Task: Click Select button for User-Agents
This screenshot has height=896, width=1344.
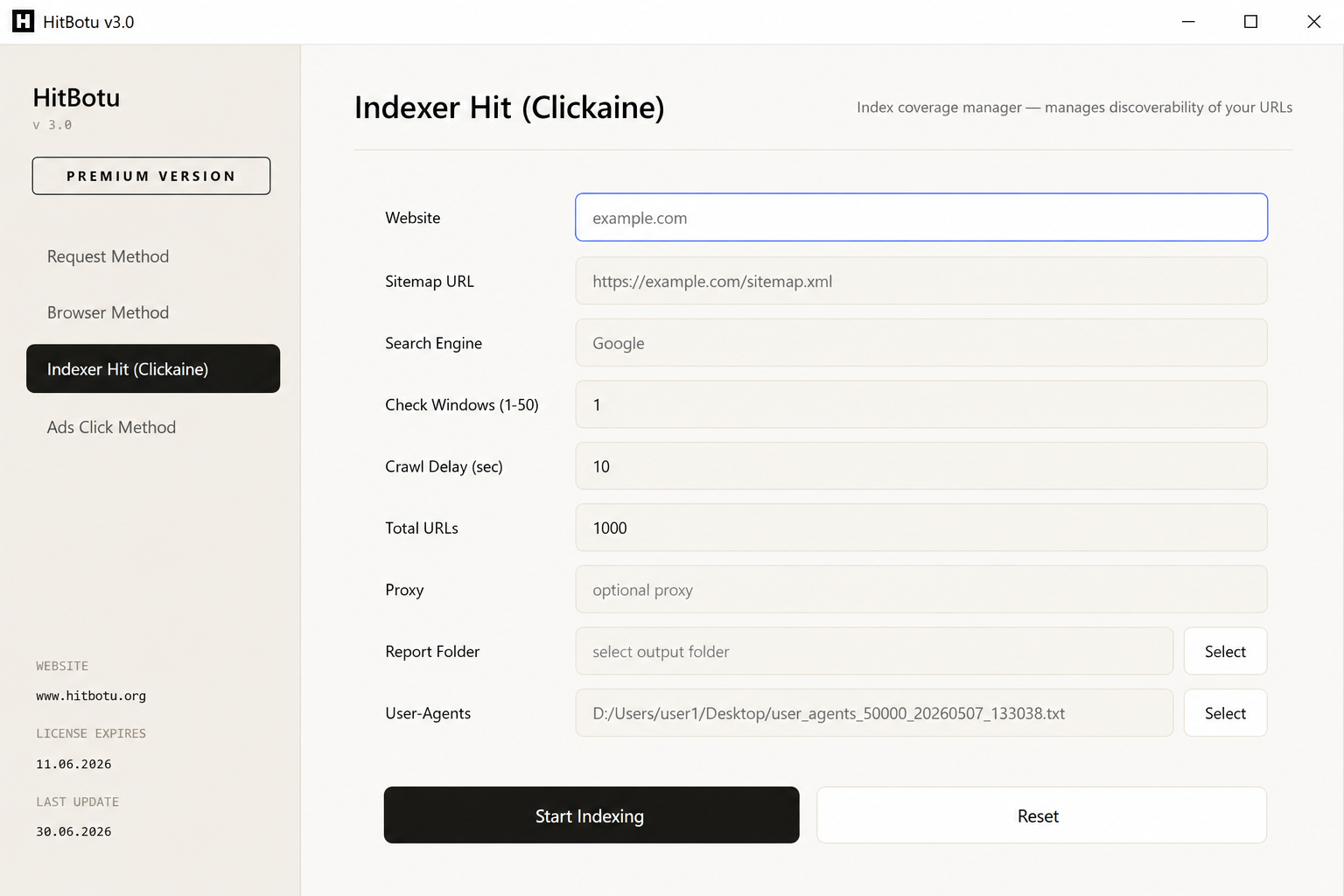Action: coord(1225,713)
